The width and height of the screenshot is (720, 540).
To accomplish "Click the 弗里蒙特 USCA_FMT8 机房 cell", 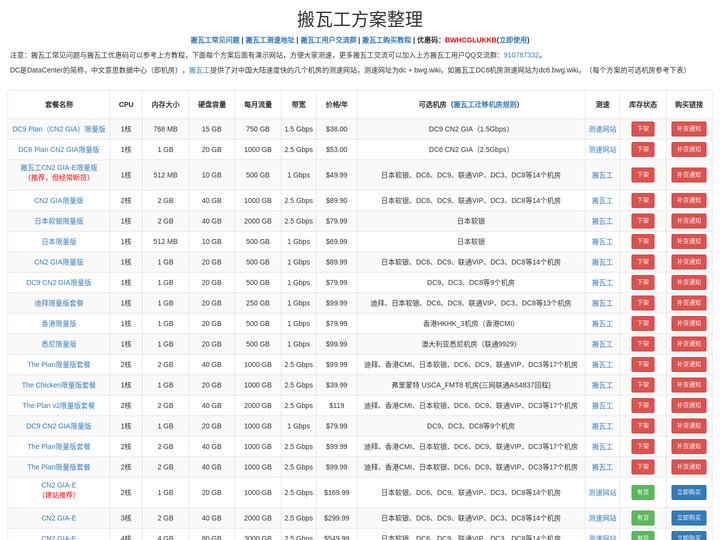I will [x=471, y=385].
